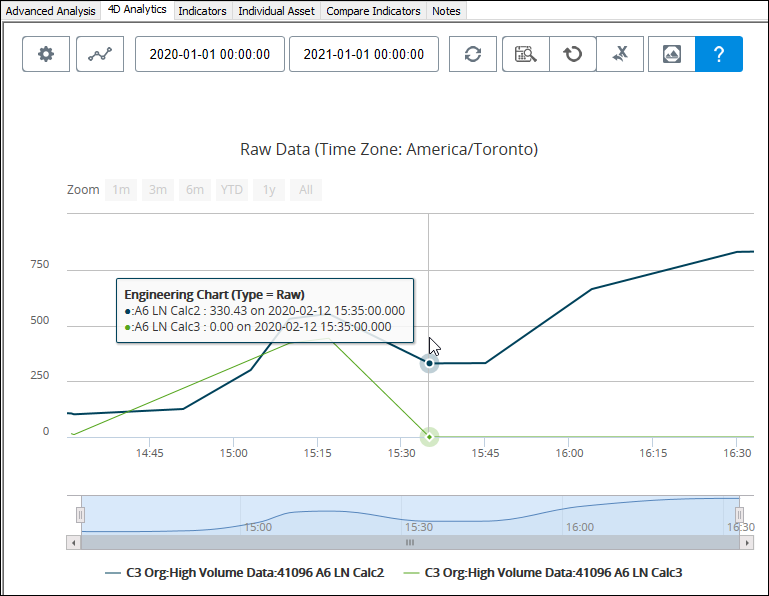Click the refresh data icon button

[x=473, y=54]
